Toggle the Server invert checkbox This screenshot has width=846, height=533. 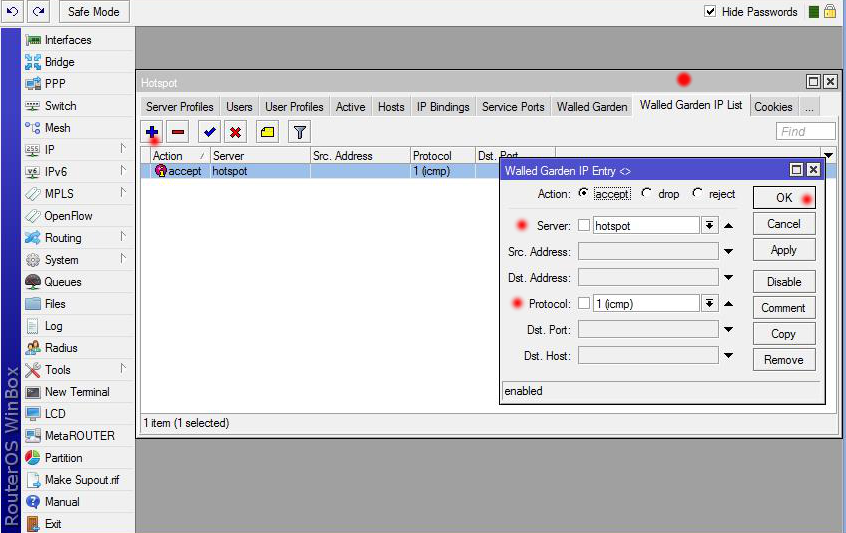tap(584, 226)
